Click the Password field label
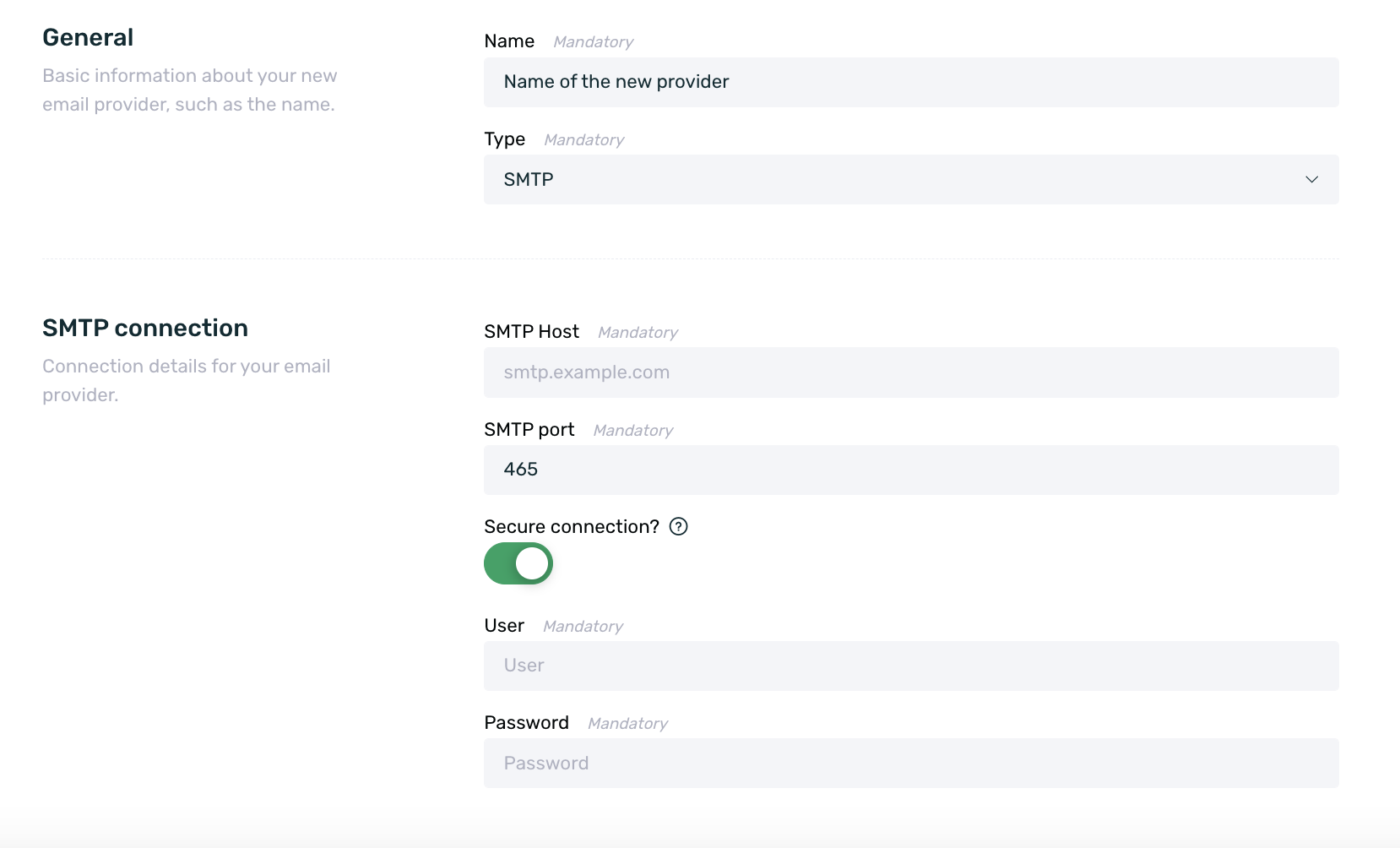The image size is (1400, 848). pyautogui.click(x=526, y=723)
